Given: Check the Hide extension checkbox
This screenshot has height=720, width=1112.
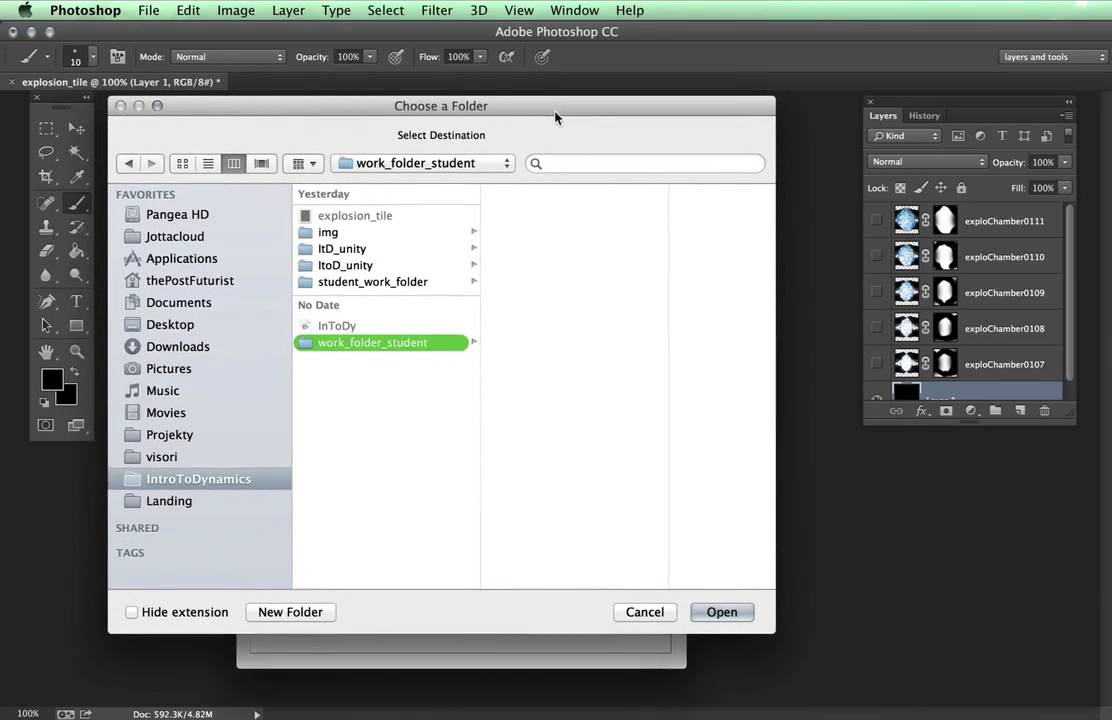Looking at the screenshot, I should 131,612.
